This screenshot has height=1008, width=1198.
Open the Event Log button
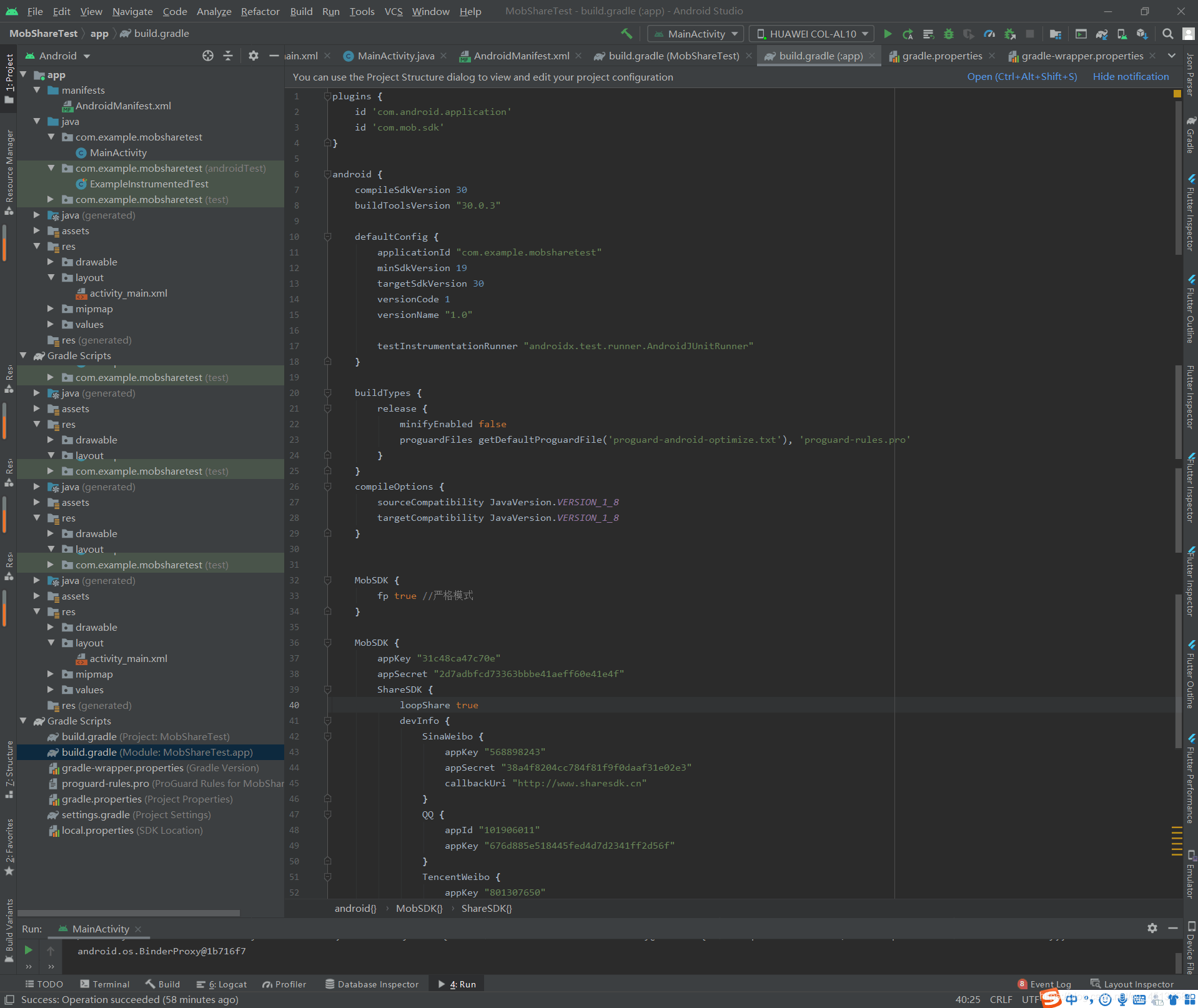point(1044,984)
